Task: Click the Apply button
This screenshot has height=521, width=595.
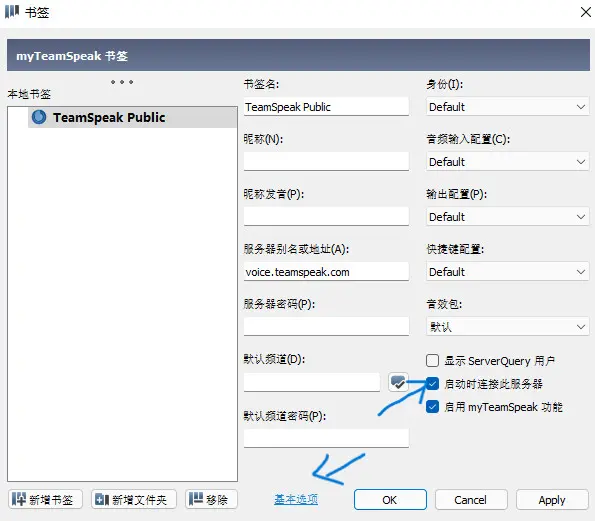Action: point(552,499)
